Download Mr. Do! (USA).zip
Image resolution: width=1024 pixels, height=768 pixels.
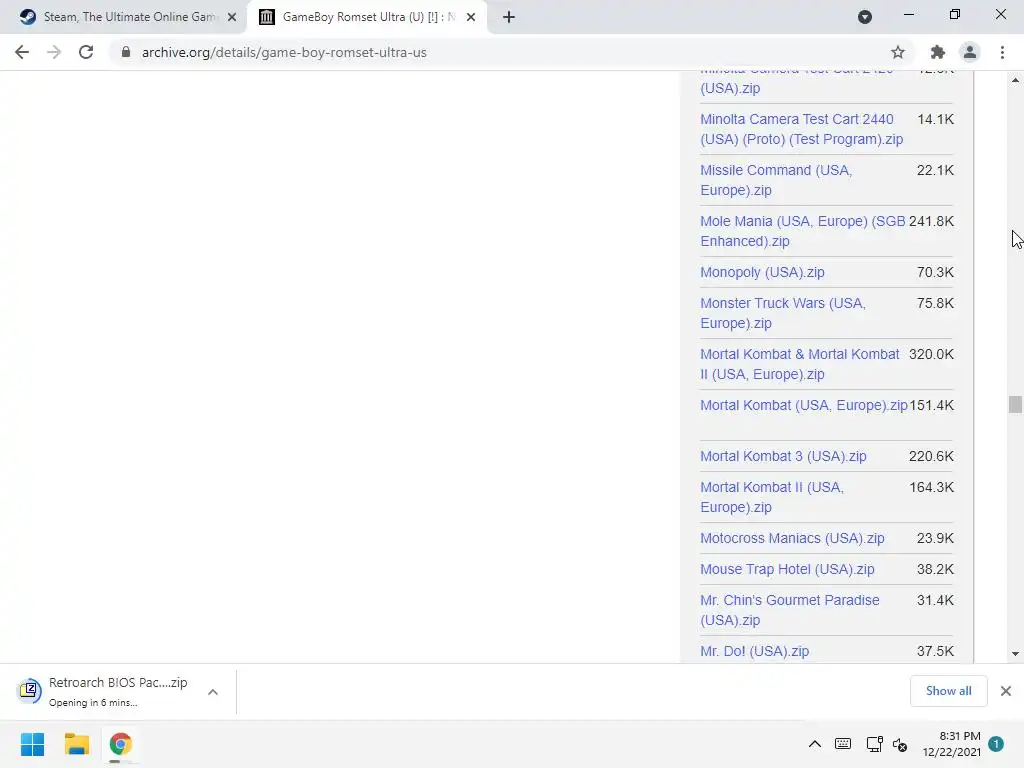coord(754,652)
